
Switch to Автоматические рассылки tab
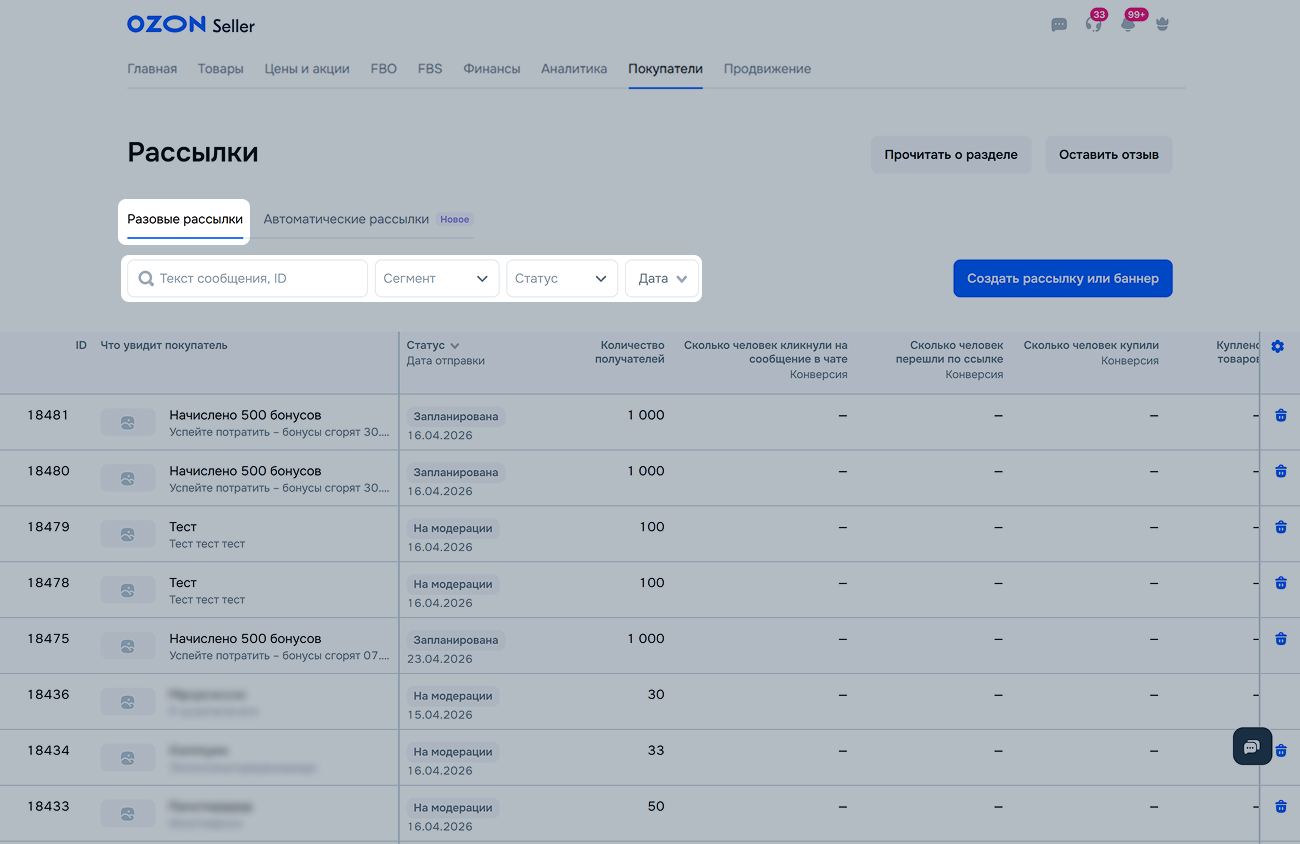[346, 219]
